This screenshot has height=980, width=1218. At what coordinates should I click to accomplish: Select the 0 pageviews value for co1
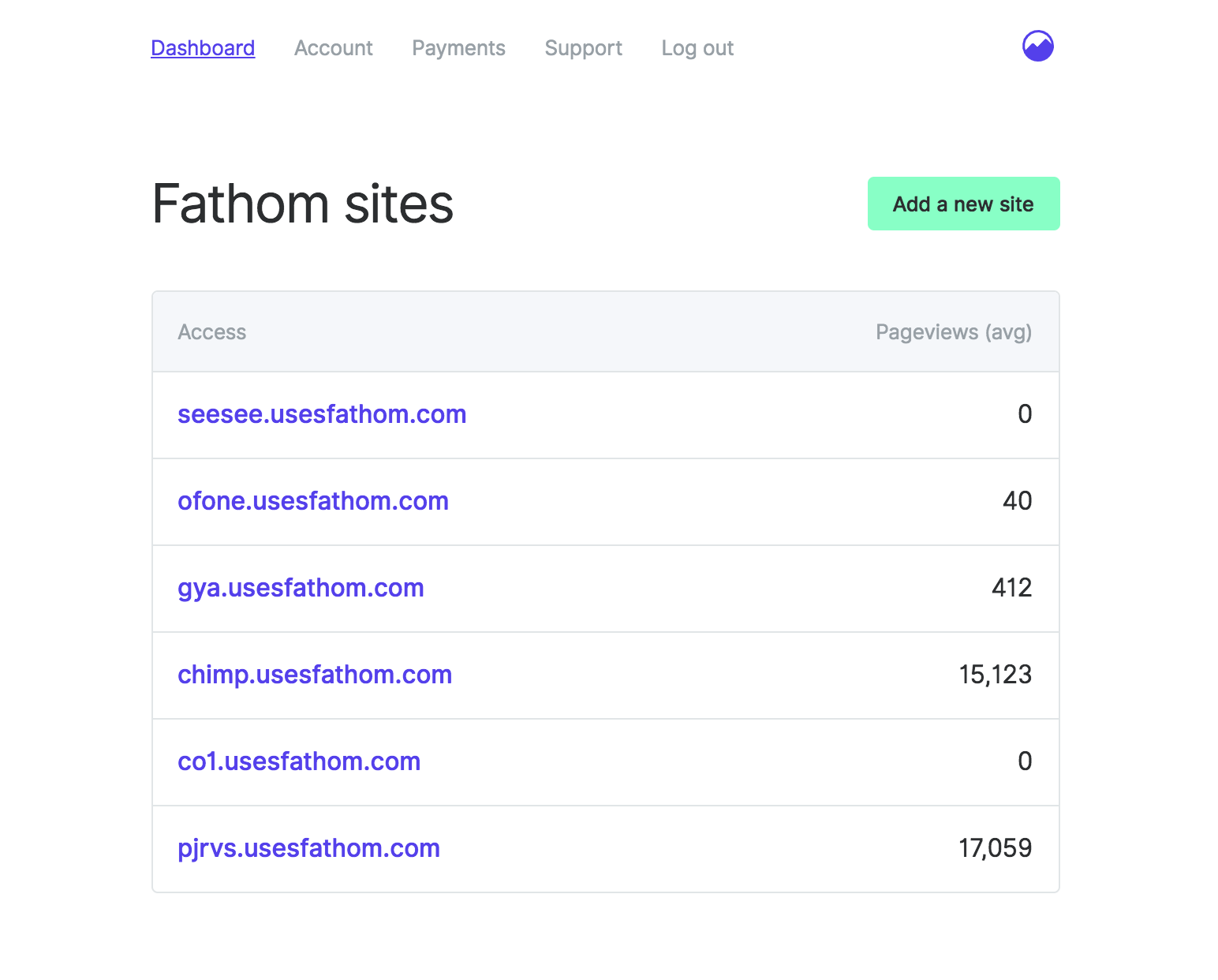click(x=1025, y=761)
